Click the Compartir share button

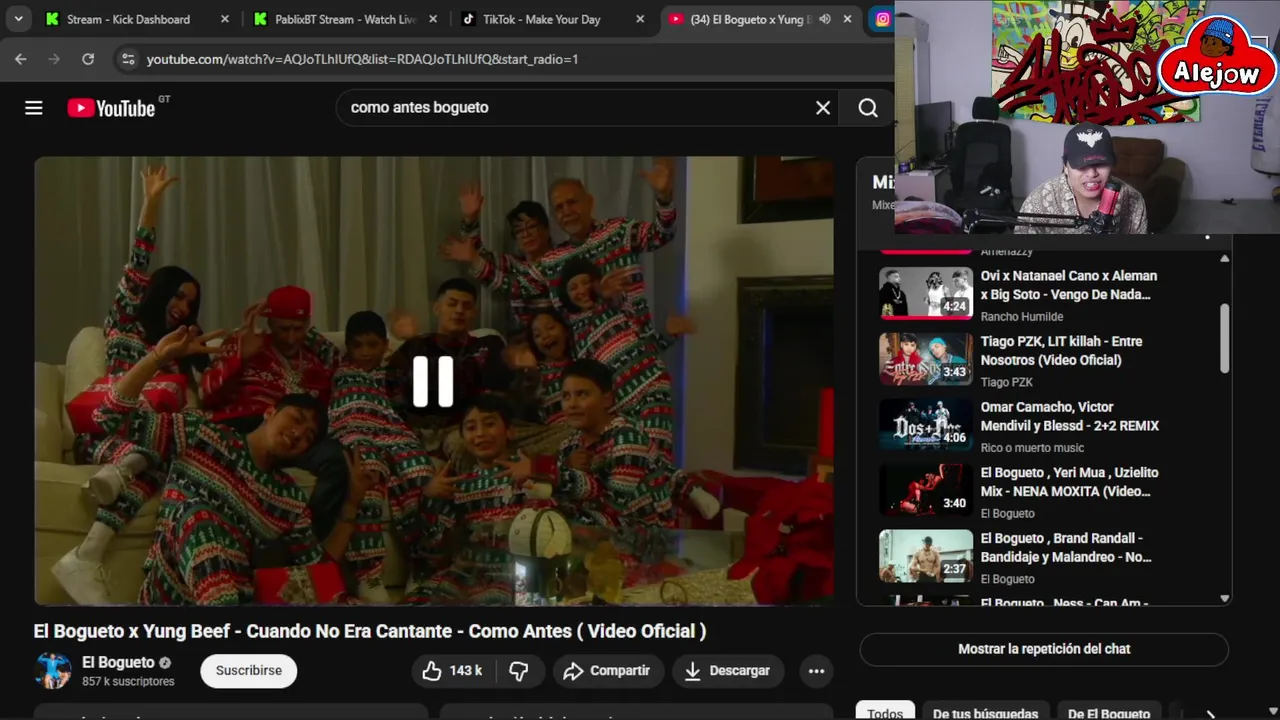(x=607, y=671)
